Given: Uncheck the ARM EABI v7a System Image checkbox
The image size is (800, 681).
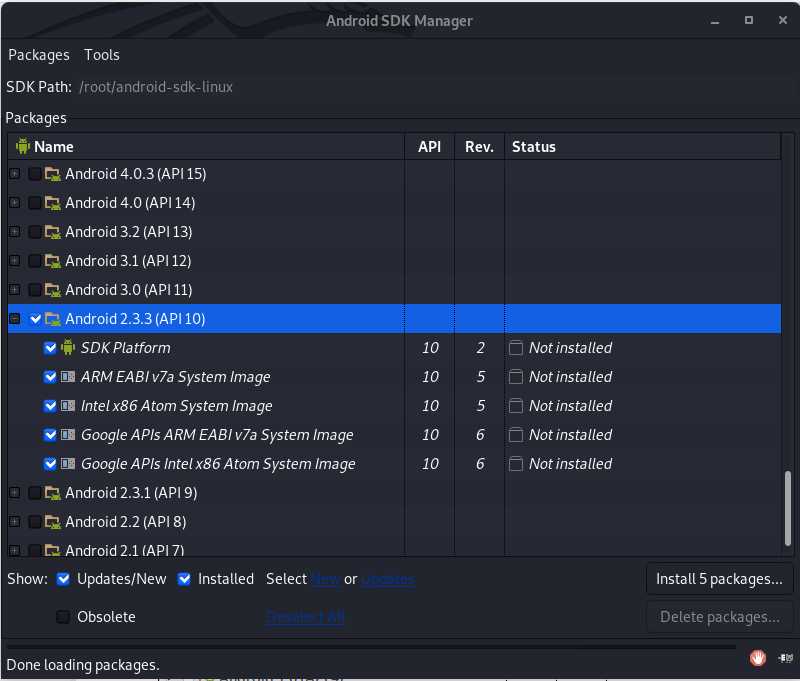Looking at the screenshot, I should click(x=50, y=377).
